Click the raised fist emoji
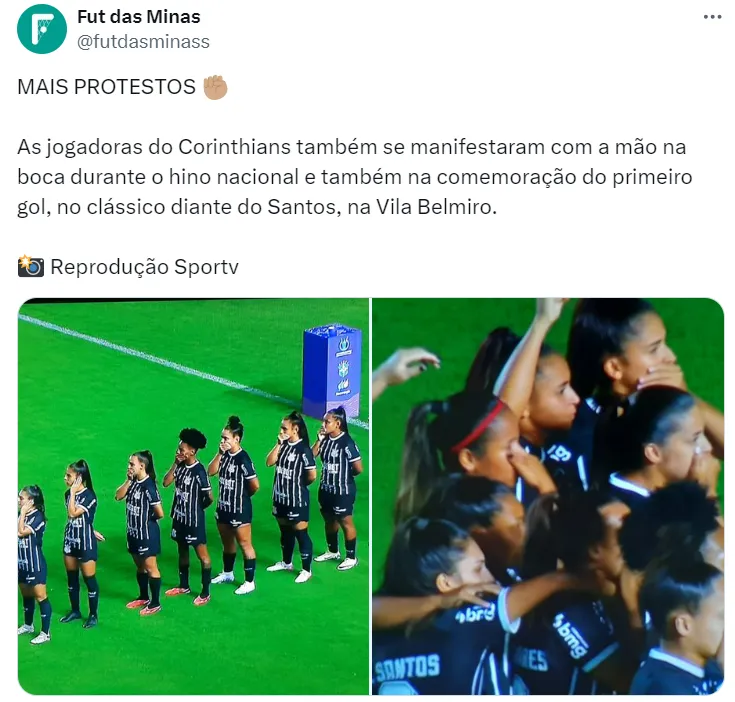Viewport: 735px width, 702px height. click(x=215, y=87)
